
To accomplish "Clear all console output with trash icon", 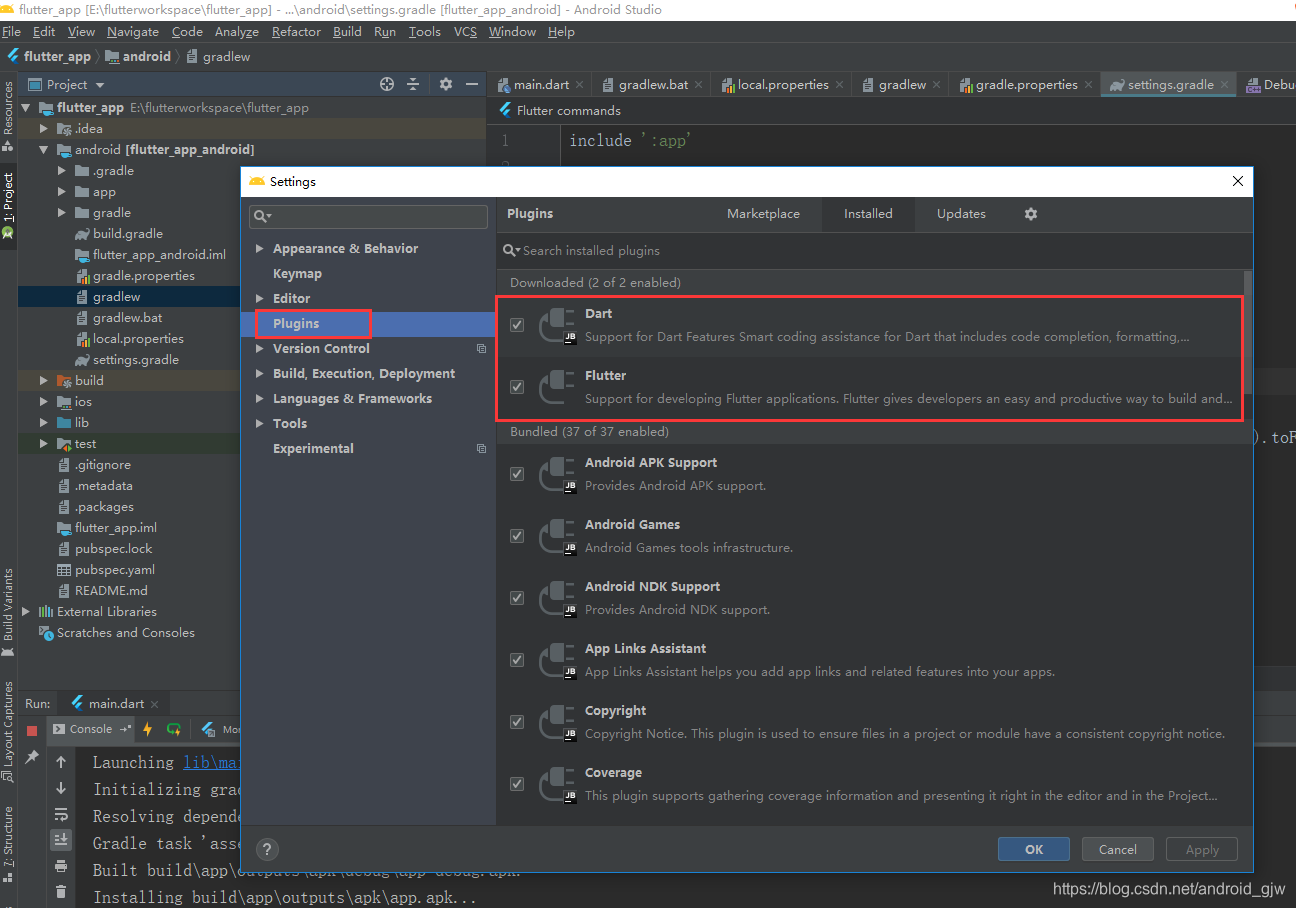I will (x=61, y=891).
